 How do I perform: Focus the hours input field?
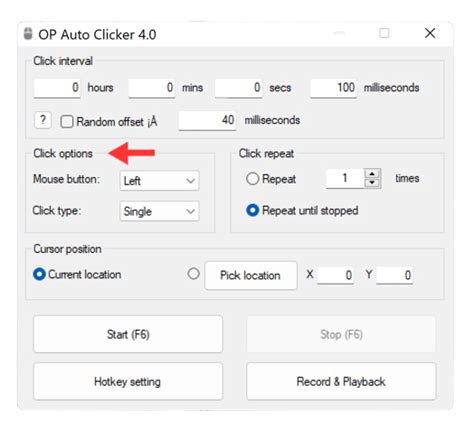[x=57, y=88]
